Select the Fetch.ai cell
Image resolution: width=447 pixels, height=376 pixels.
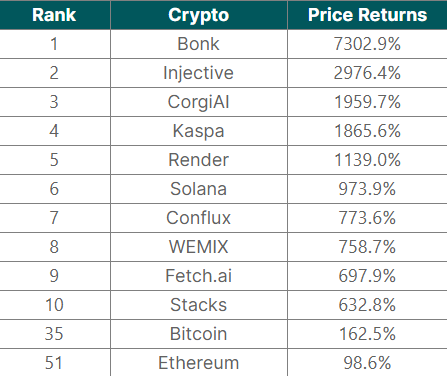pos(199,276)
